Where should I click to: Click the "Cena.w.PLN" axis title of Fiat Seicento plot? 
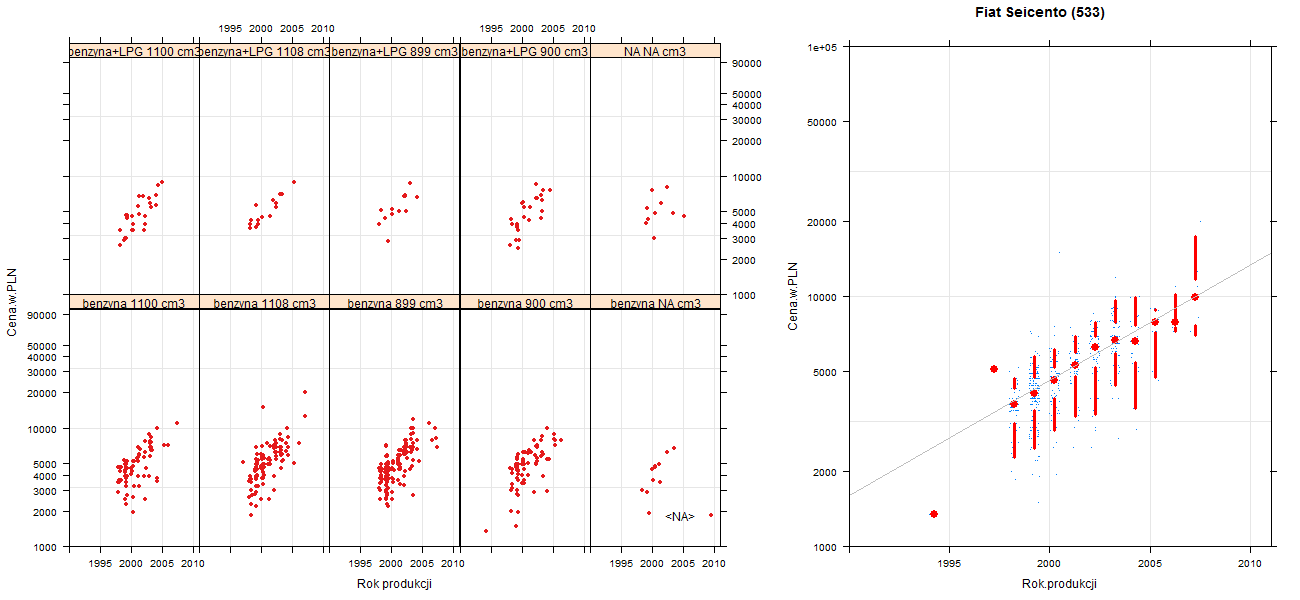click(x=792, y=296)
